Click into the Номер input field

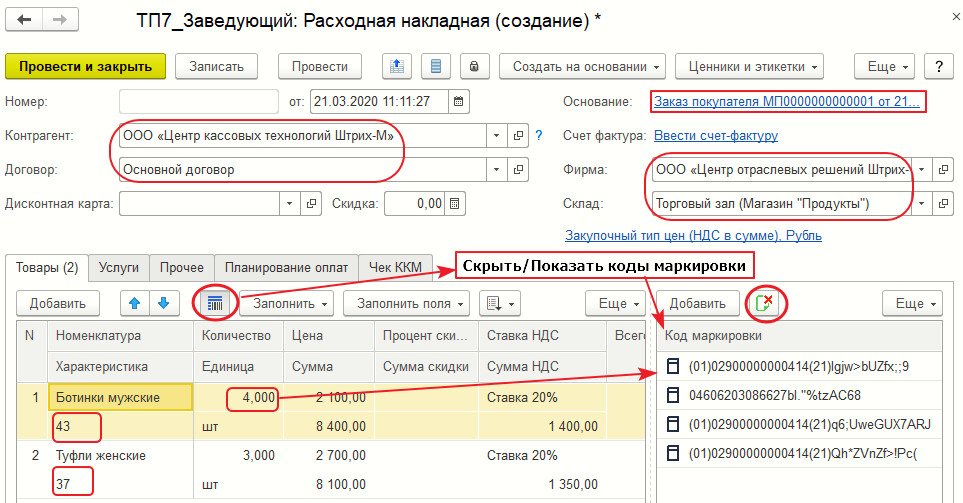198,102
